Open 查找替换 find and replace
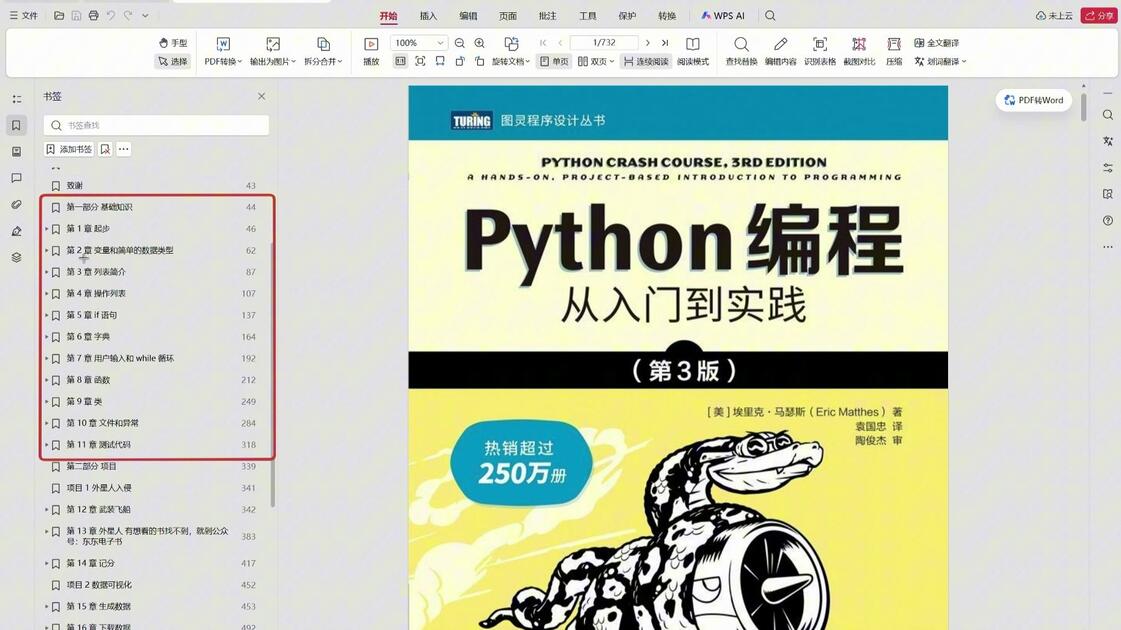This screenshot has width=1121, height=630. pos(741,51)
